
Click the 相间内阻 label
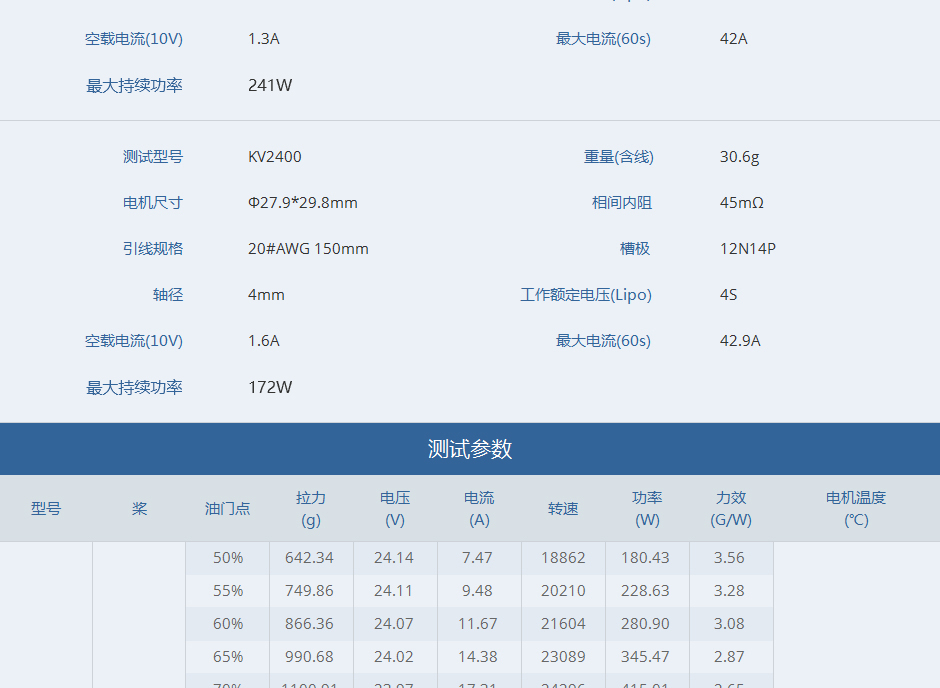622,203
